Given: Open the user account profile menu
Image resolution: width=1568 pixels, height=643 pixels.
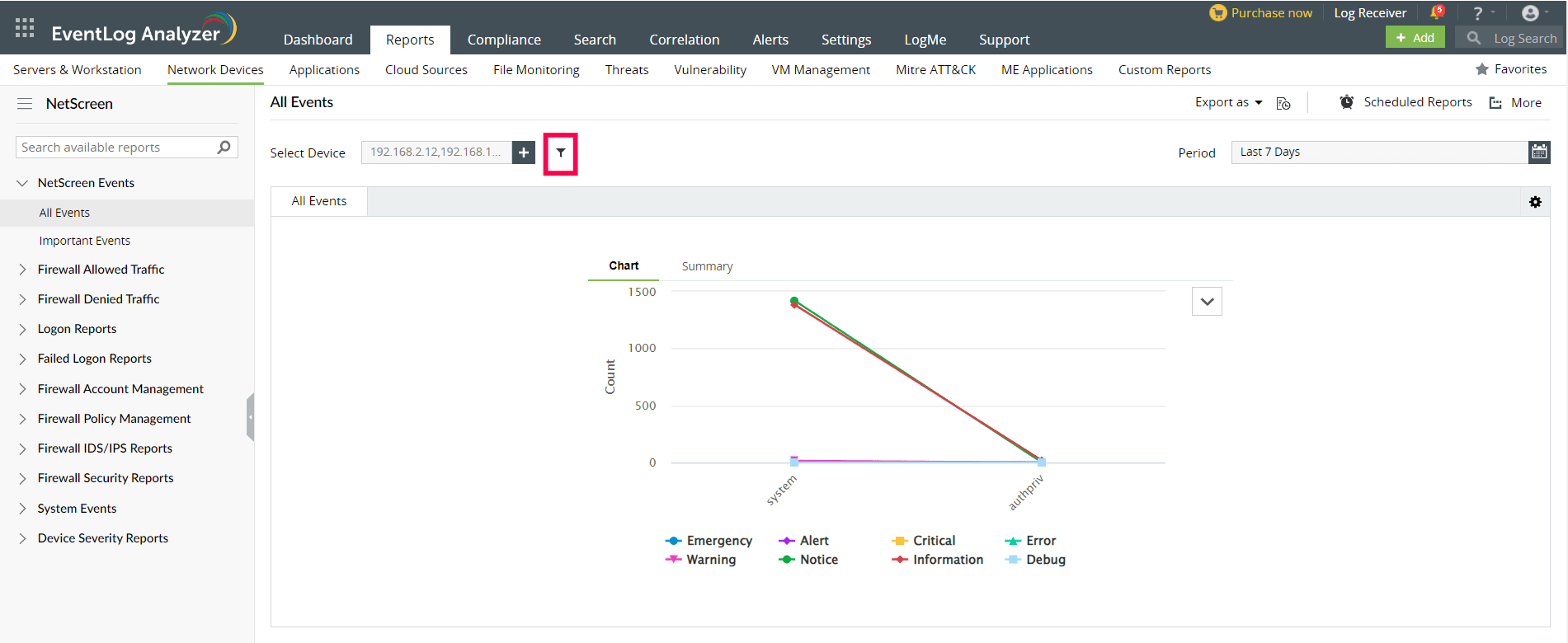Looking at the screenshot, I should (x=1530, y=13).
